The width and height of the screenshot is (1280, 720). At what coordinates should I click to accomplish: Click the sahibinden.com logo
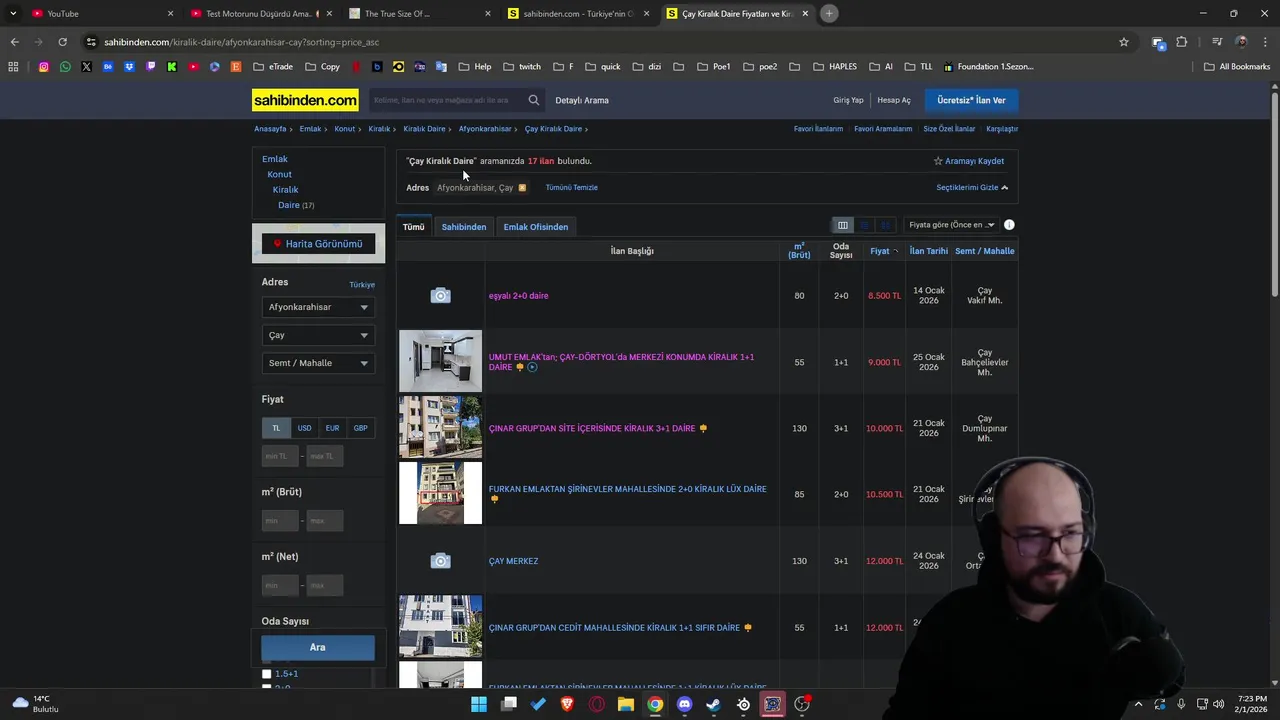(x=305, y=100)
